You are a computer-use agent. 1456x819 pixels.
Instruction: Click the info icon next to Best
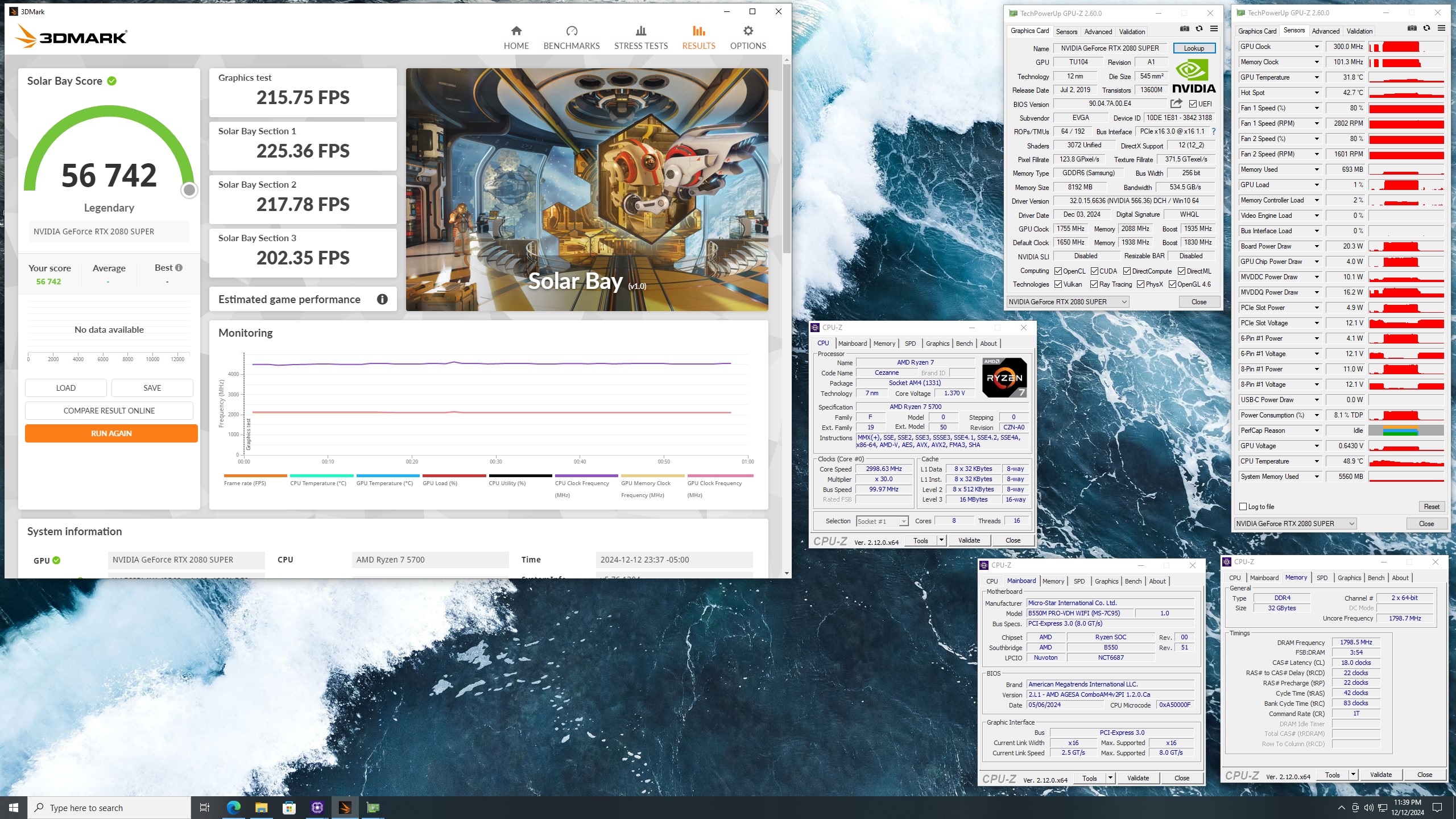[x=179, y=268]
